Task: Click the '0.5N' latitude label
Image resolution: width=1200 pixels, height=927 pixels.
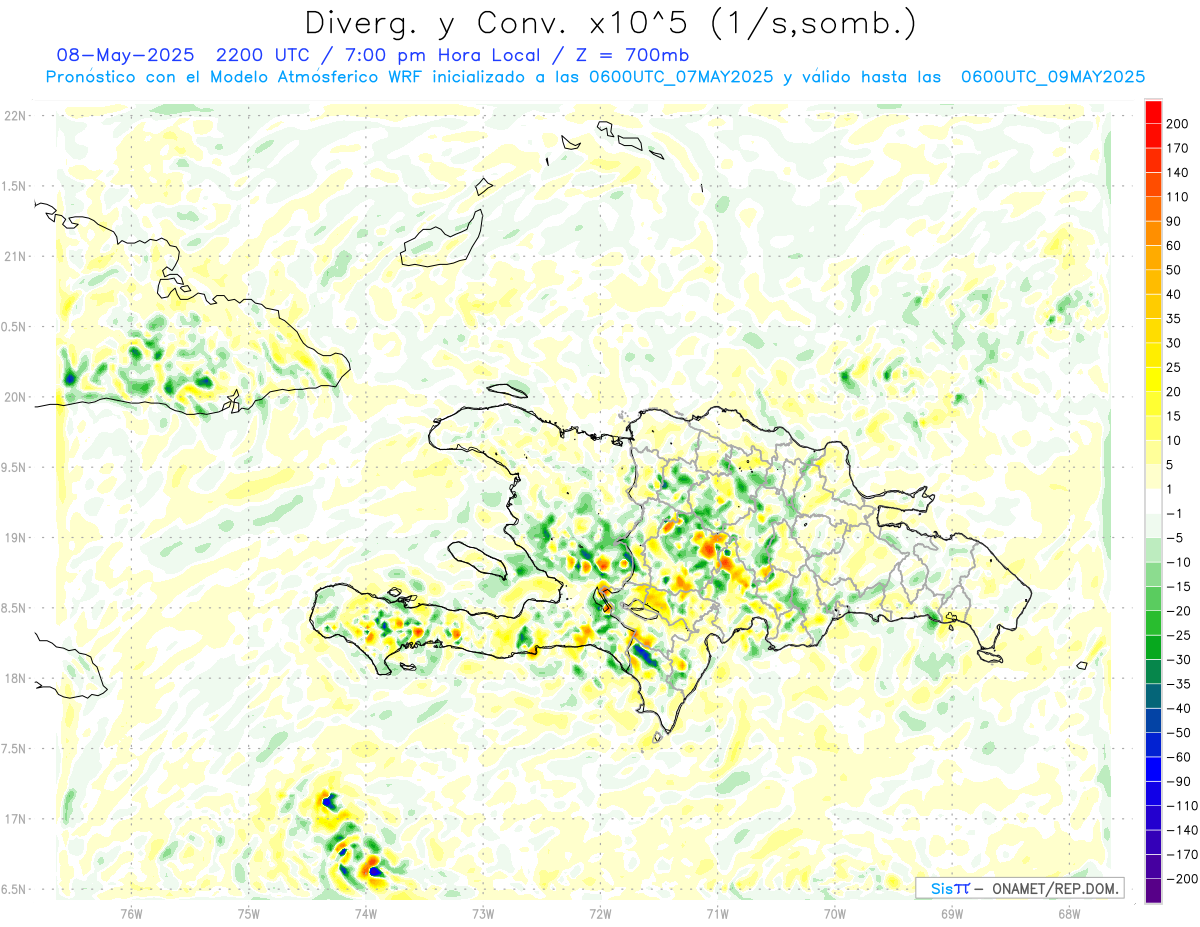Action: coord(14,327)
